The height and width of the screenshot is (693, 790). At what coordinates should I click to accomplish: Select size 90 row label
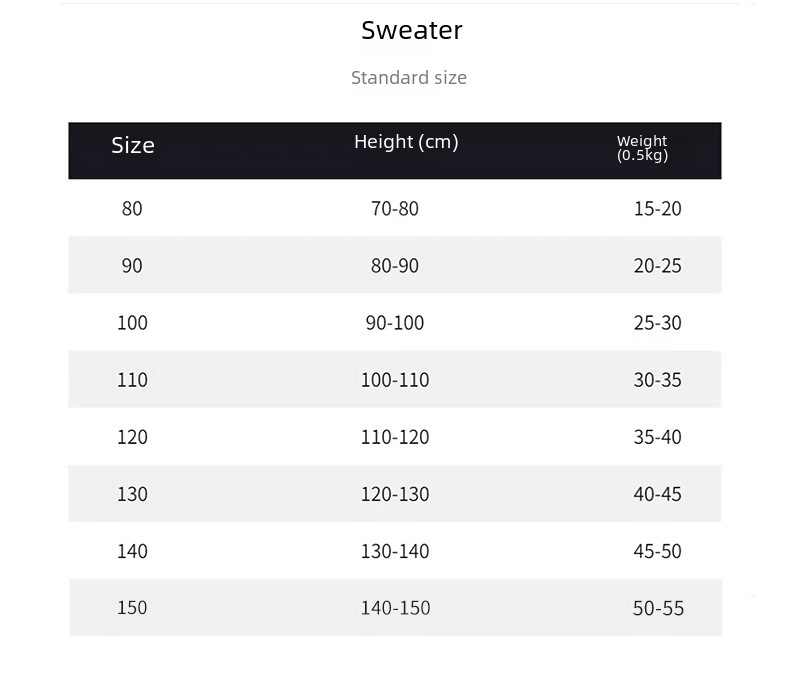pos(132,266)
